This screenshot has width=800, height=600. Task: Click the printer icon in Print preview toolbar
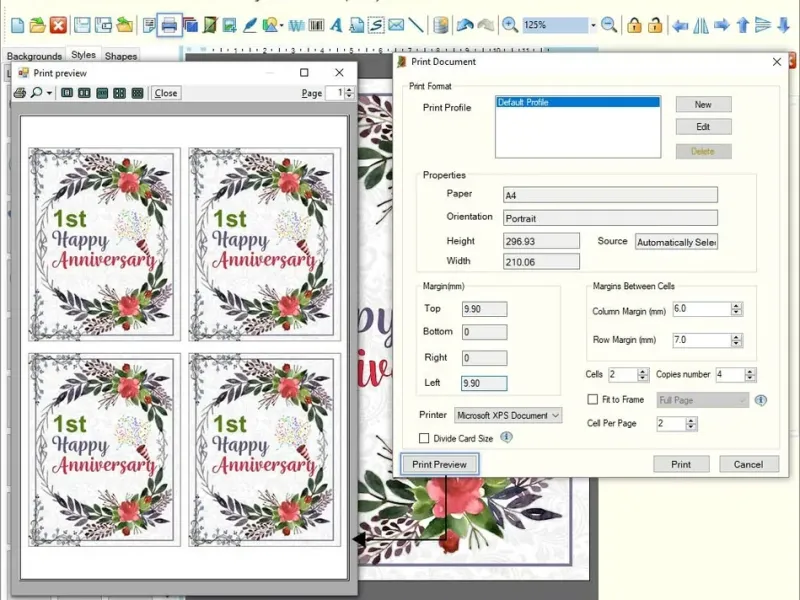click(19, 93)
